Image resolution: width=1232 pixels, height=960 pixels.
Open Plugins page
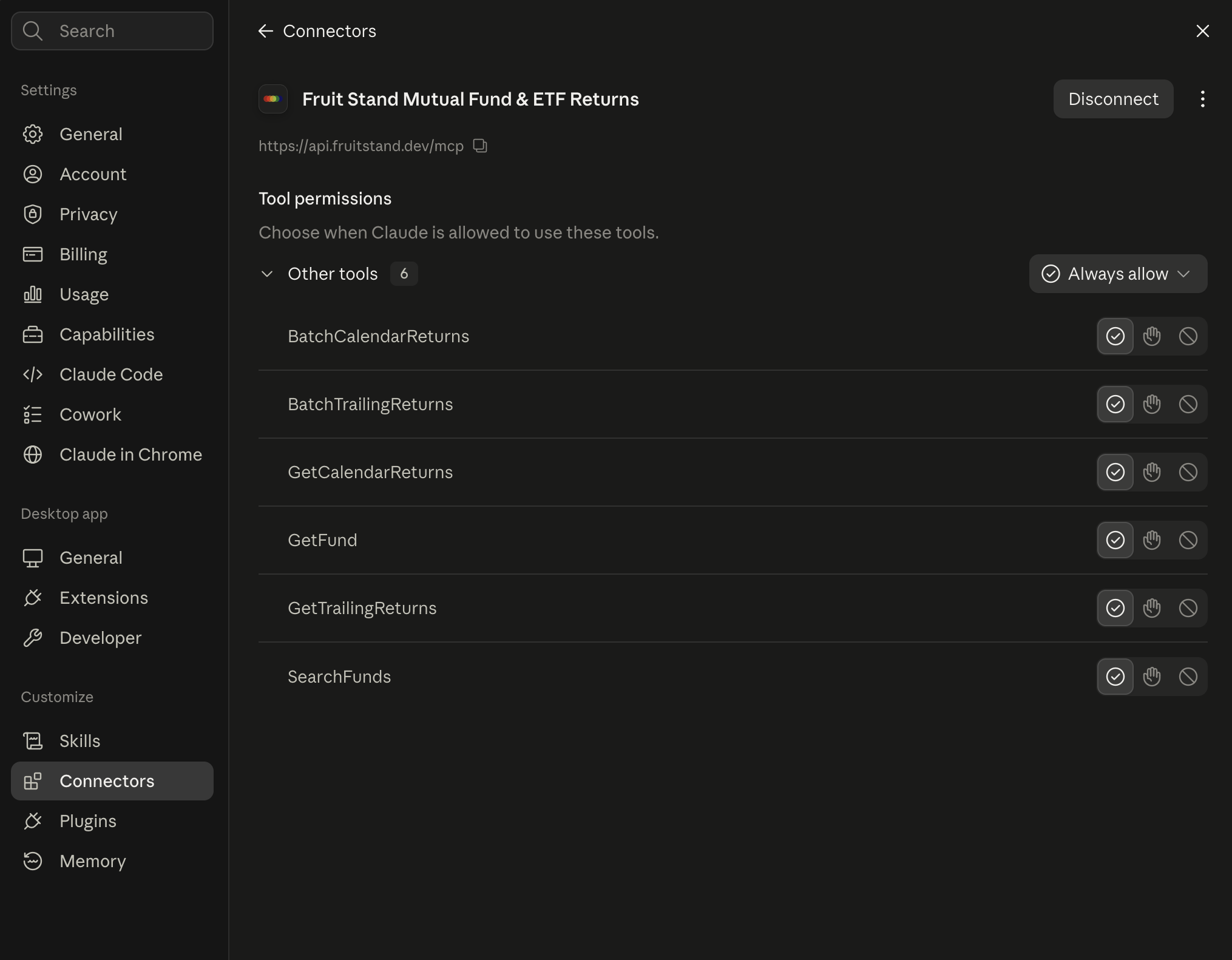pyautogui.click(x=112, y=821)
